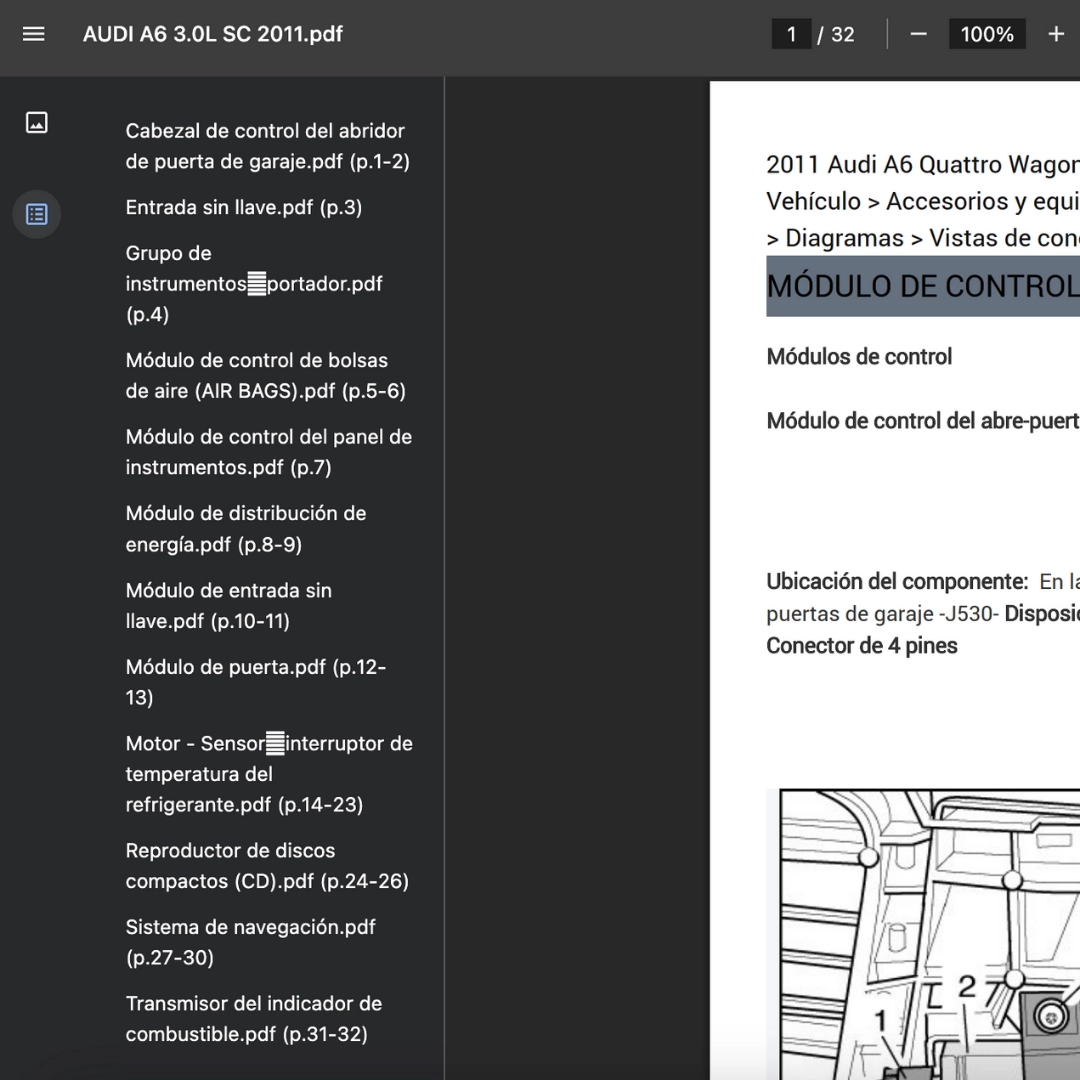Click the 100% zoom level field
The height and width of the screenshot is (1080, 1080).
(x=987, y=34)
